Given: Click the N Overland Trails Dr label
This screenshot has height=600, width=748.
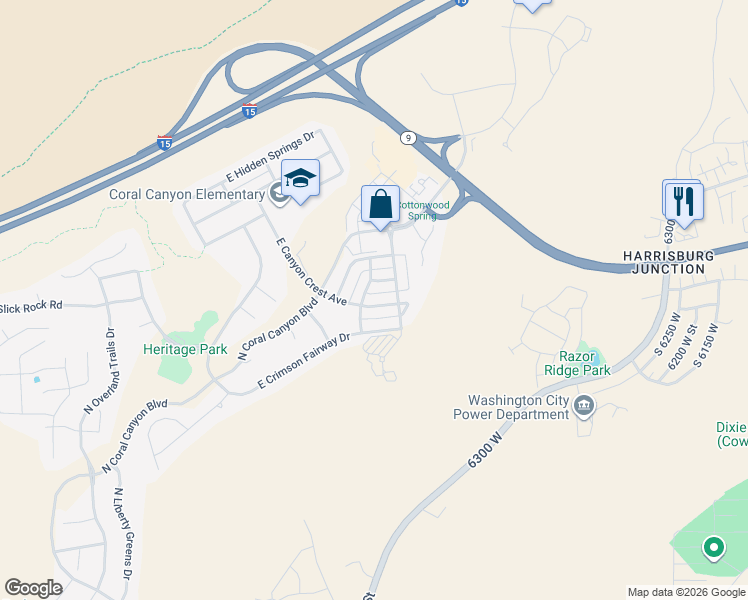Looking at the screenshot, I should (100, 371).
